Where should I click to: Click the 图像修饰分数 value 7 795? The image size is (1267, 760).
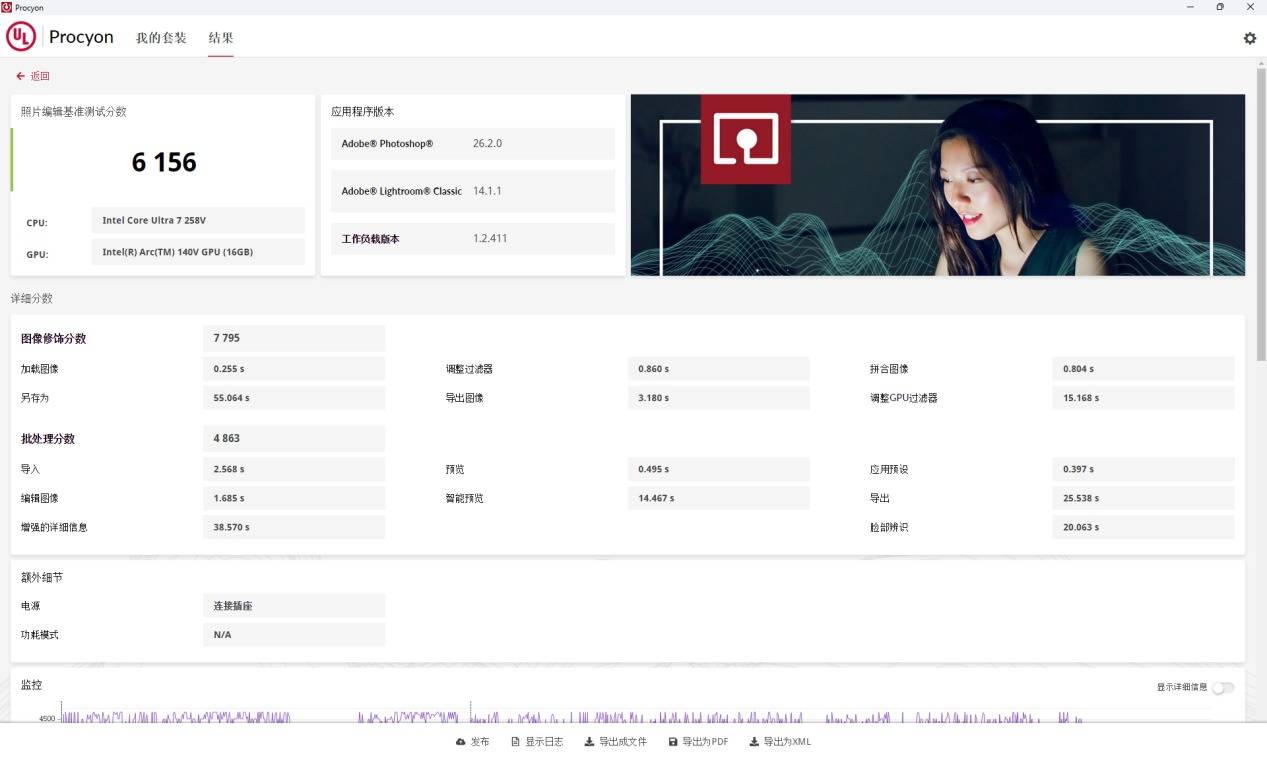pyautogui.click(x=293, y=338)
